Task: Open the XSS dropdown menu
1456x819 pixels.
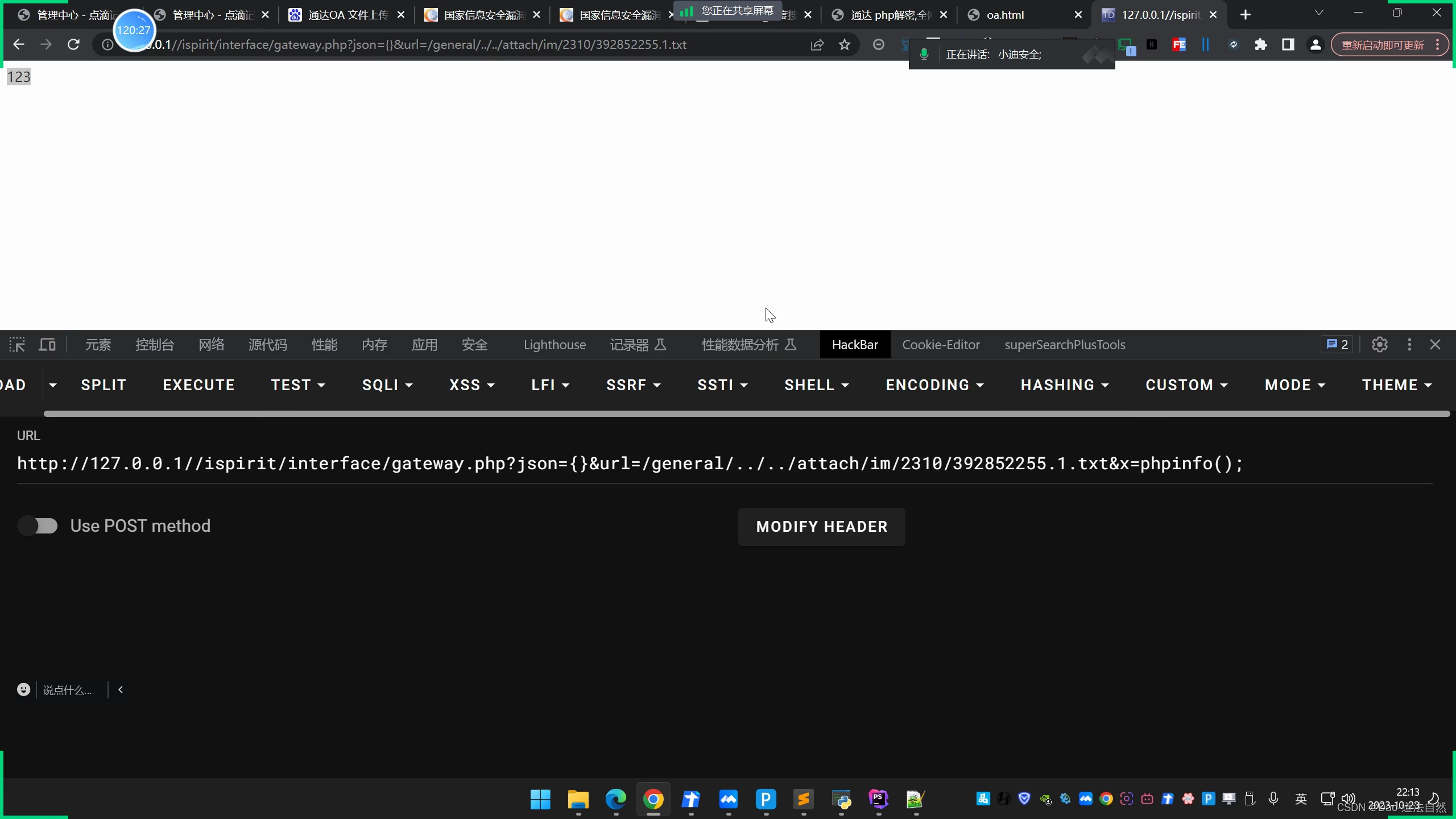Action: 471,385
